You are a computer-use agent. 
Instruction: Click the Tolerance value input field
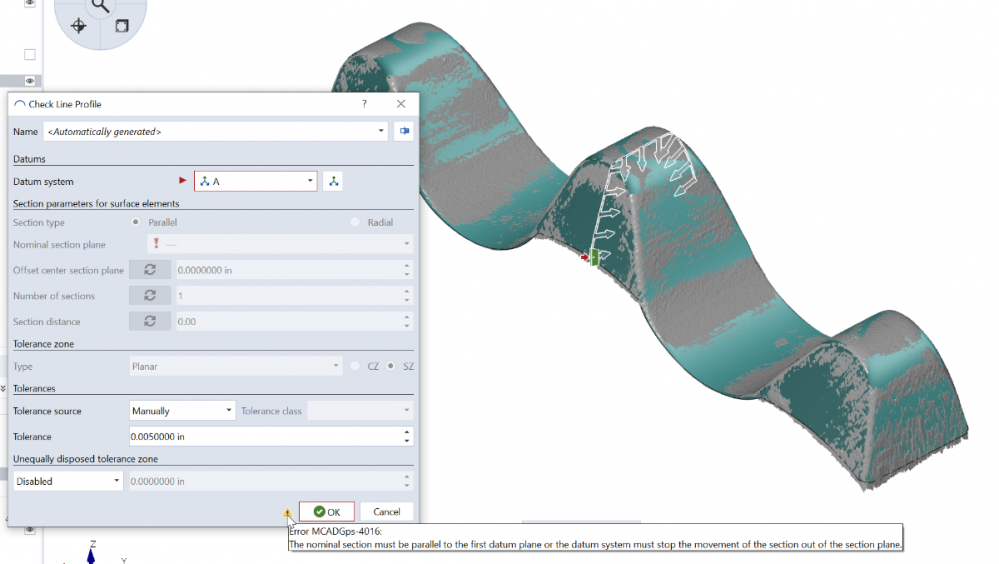(265, 437)
